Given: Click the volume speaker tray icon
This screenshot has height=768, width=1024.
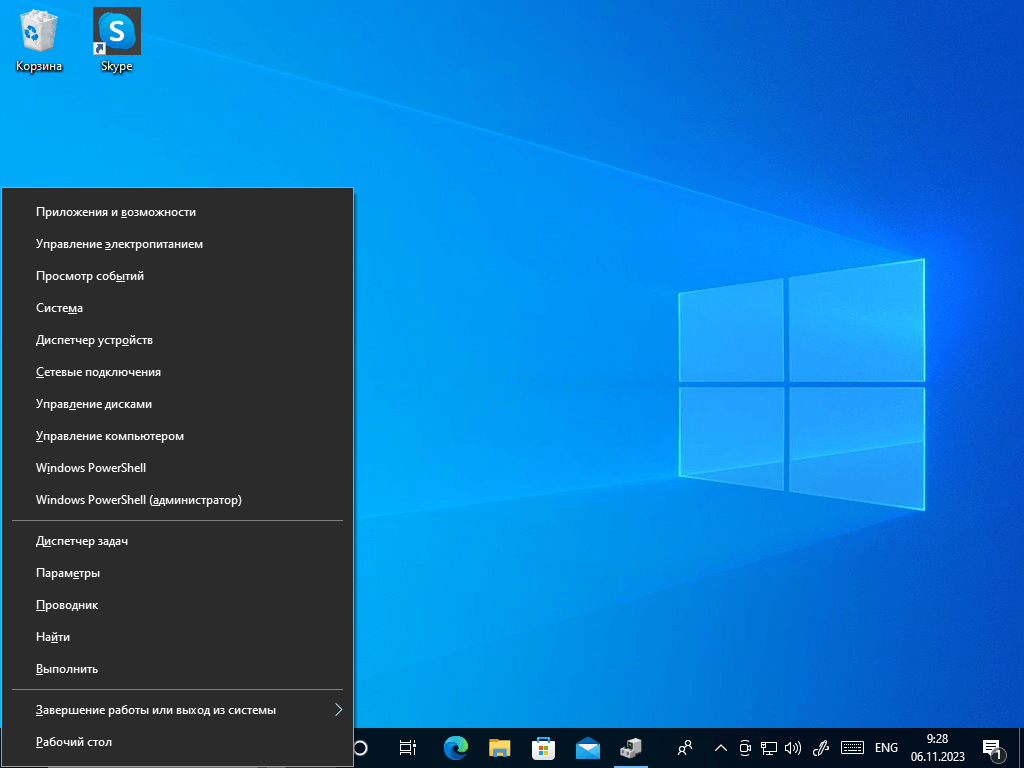Looking at the screenshot, I should tap(793, 748).
